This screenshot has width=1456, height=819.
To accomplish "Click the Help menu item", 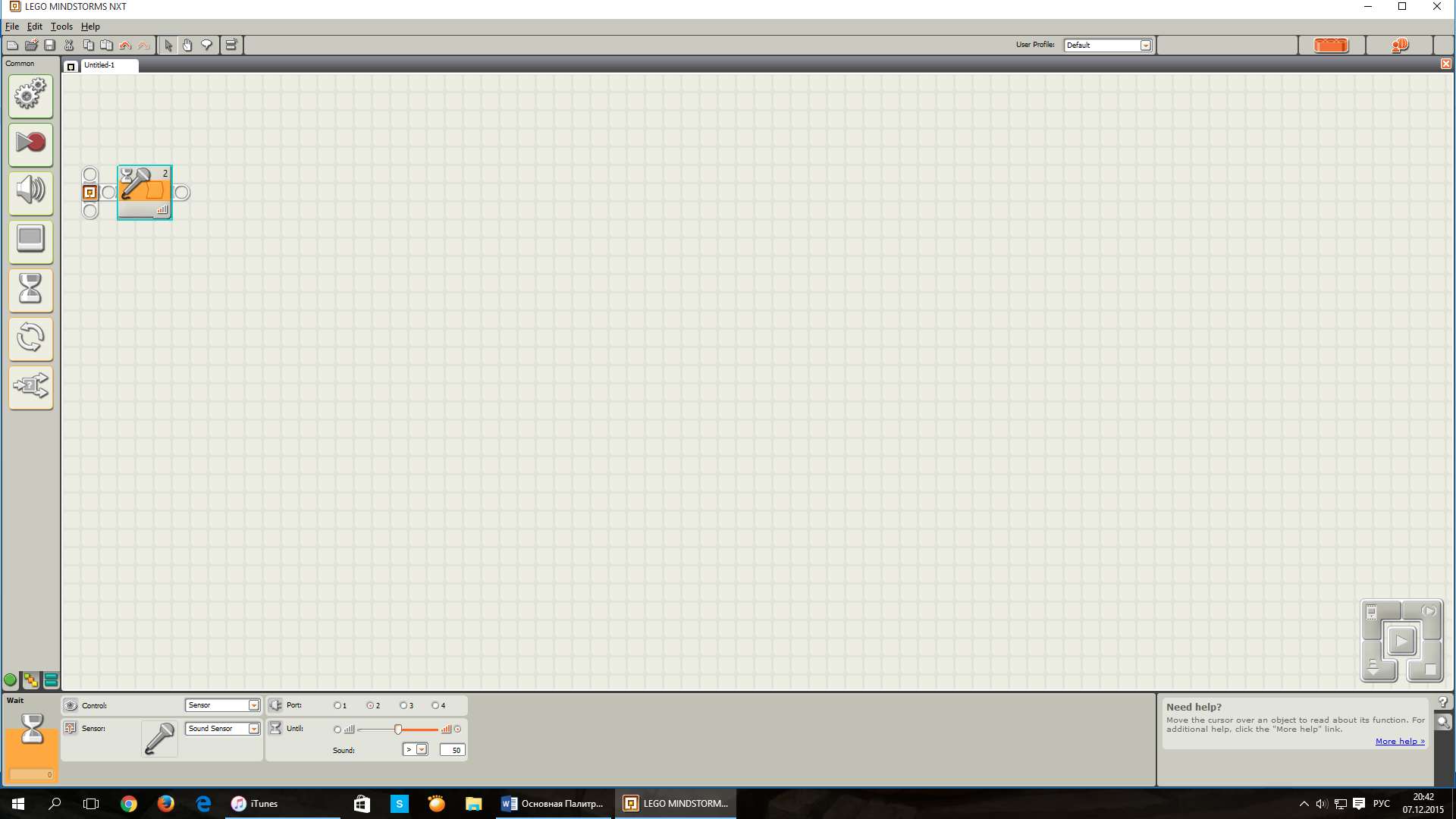I will coord(91,26).
